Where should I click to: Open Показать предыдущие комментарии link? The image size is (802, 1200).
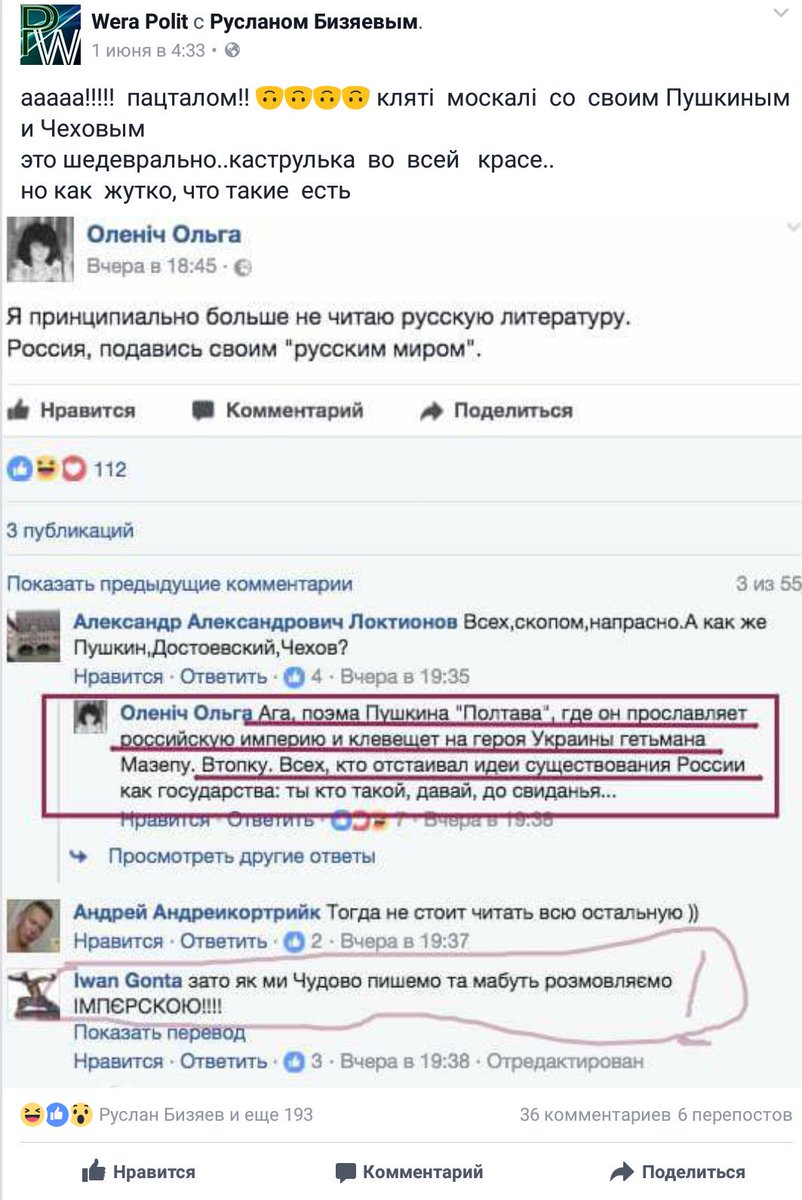coord(180,584)
